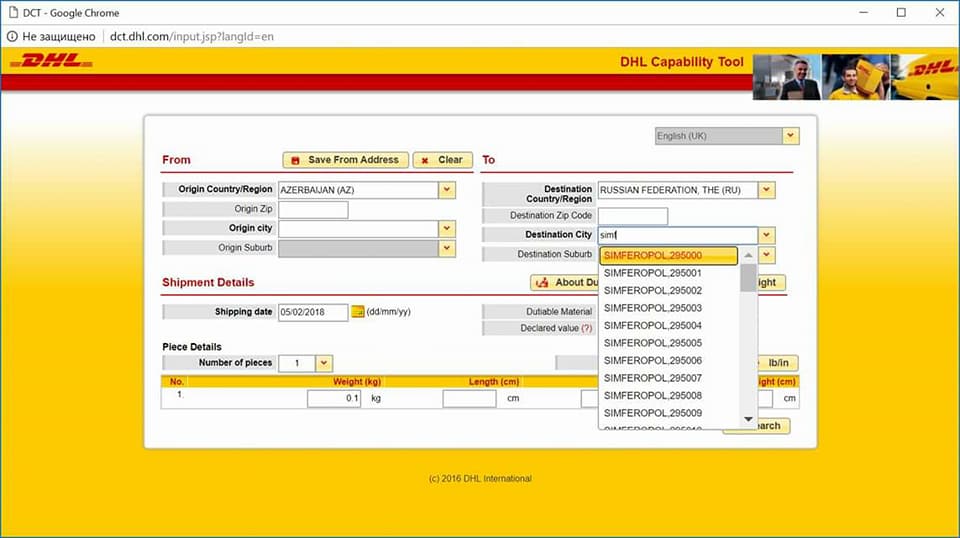Click the city list scroll down arrow
Screen dimensions: 960x538
coord(748,419)
